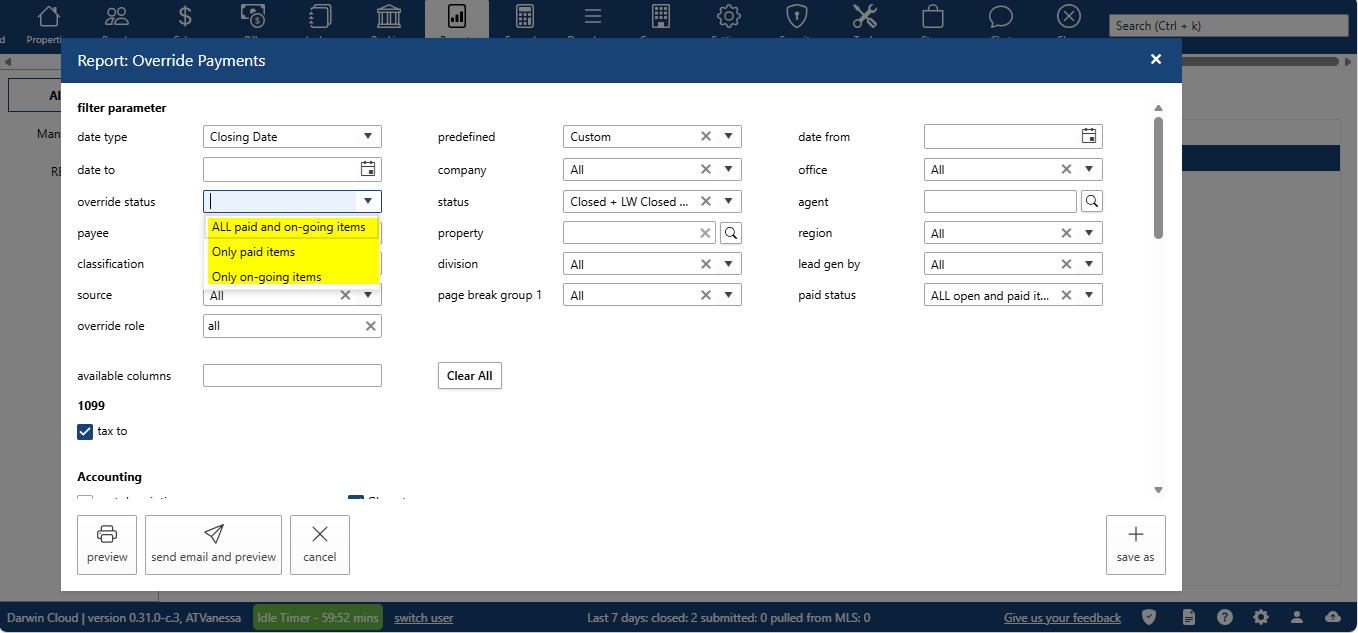The width and height of the screenshot is (1358, 633).
Task: Open calendar picker for date from
Action: 1089,137
